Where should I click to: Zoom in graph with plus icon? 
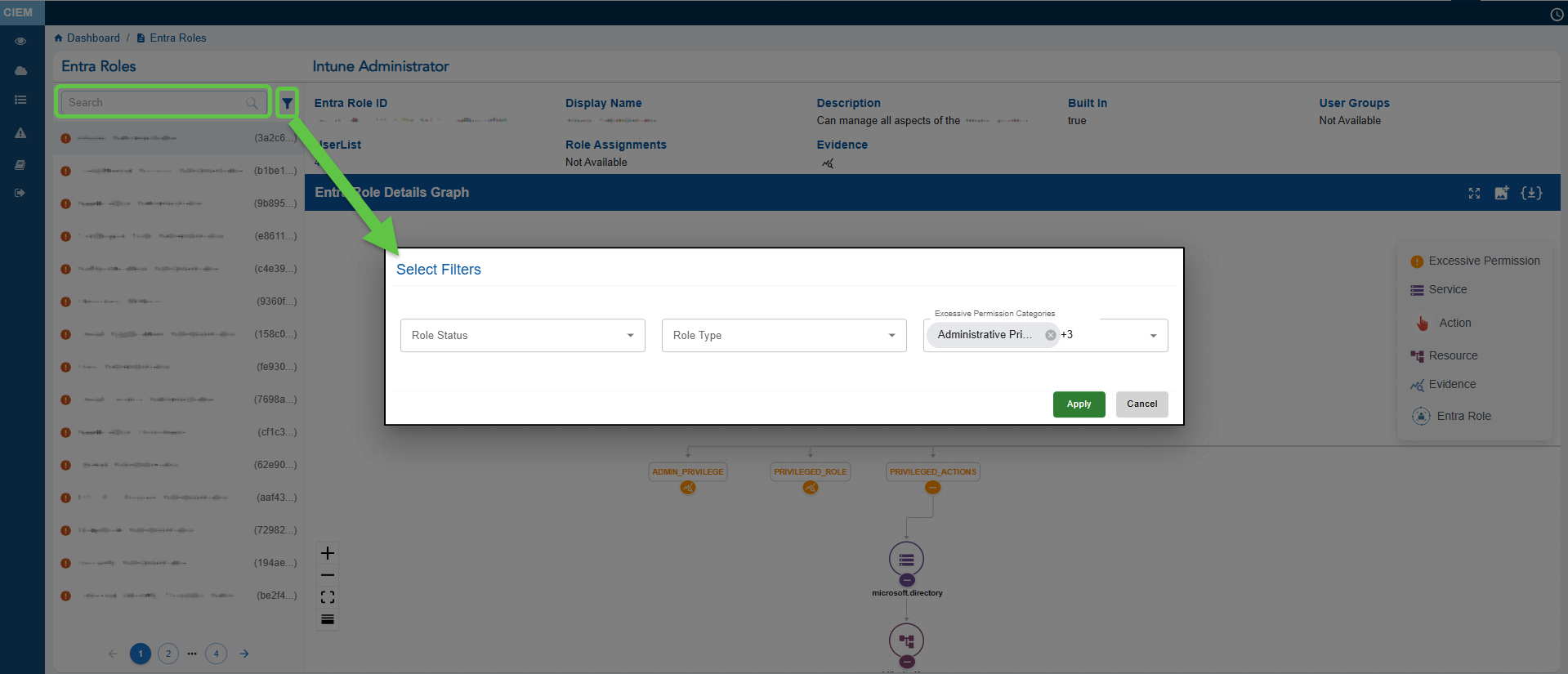point(328,553)
